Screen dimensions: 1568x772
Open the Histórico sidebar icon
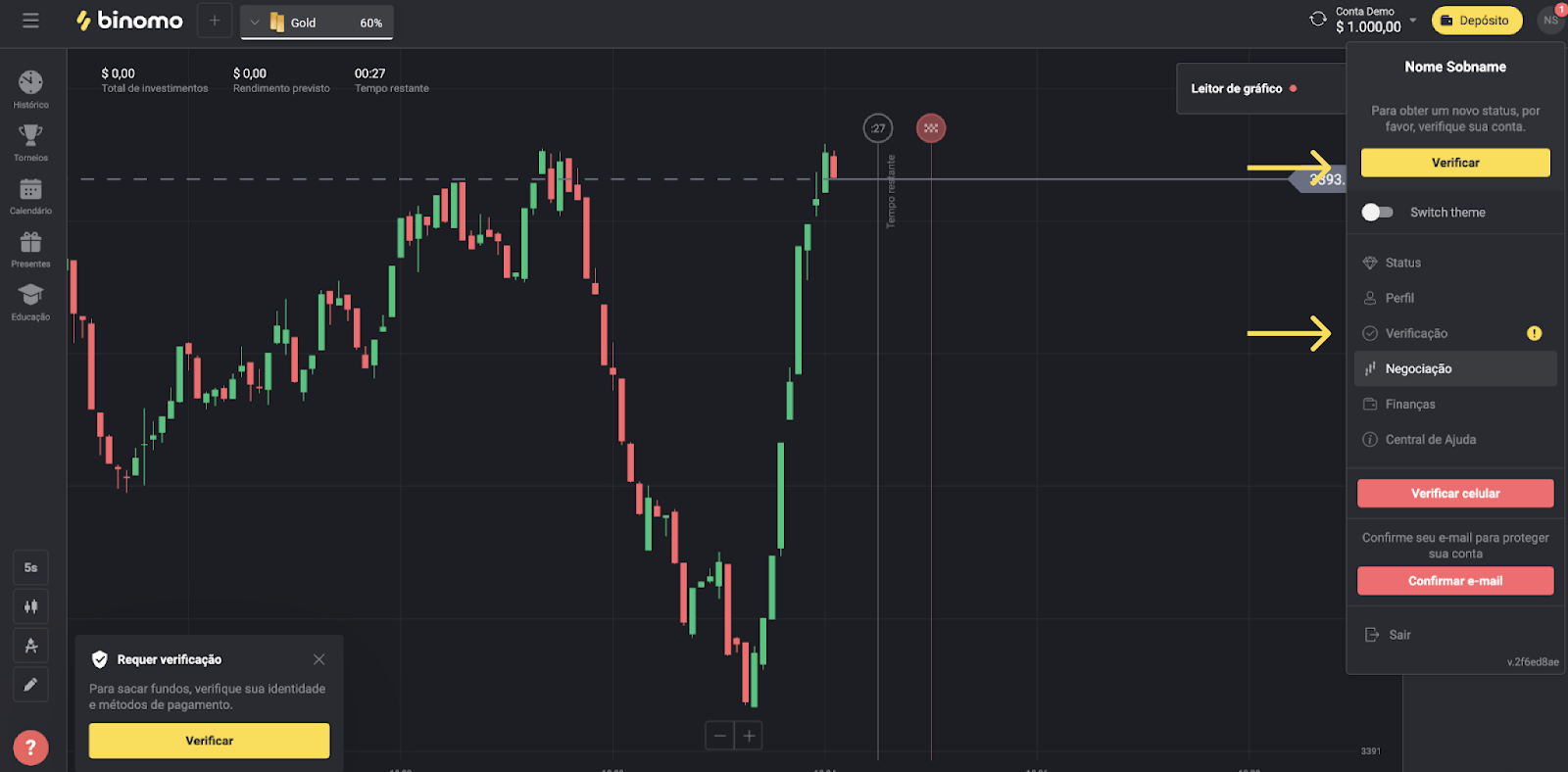point(30,85)
